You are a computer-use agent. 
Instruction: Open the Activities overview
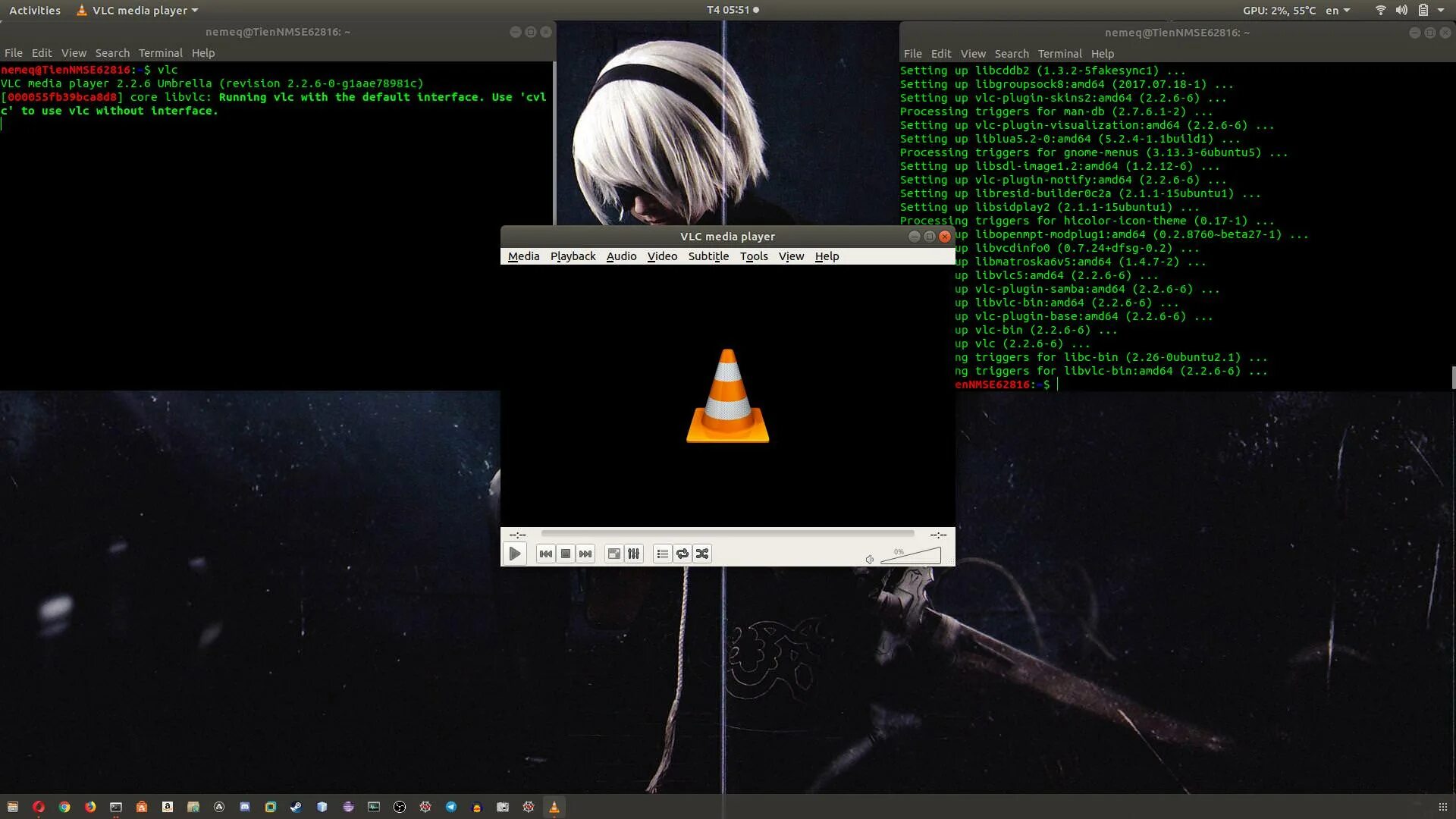point(35,11)
